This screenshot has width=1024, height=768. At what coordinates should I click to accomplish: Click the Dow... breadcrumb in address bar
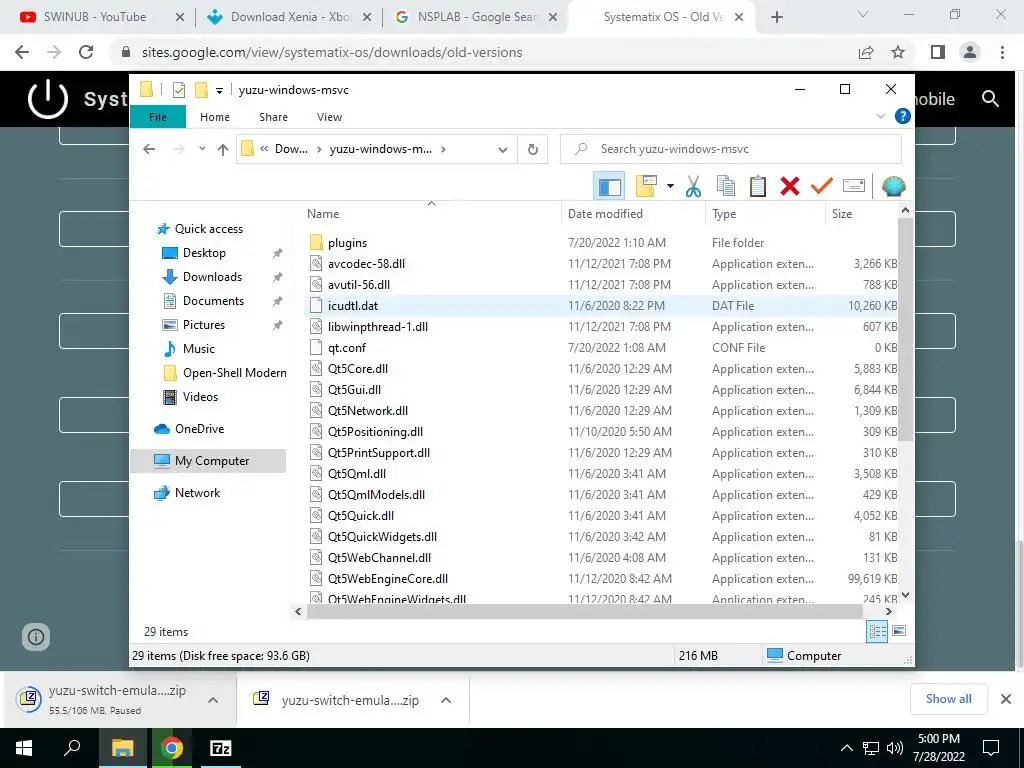tap(291, 149)
